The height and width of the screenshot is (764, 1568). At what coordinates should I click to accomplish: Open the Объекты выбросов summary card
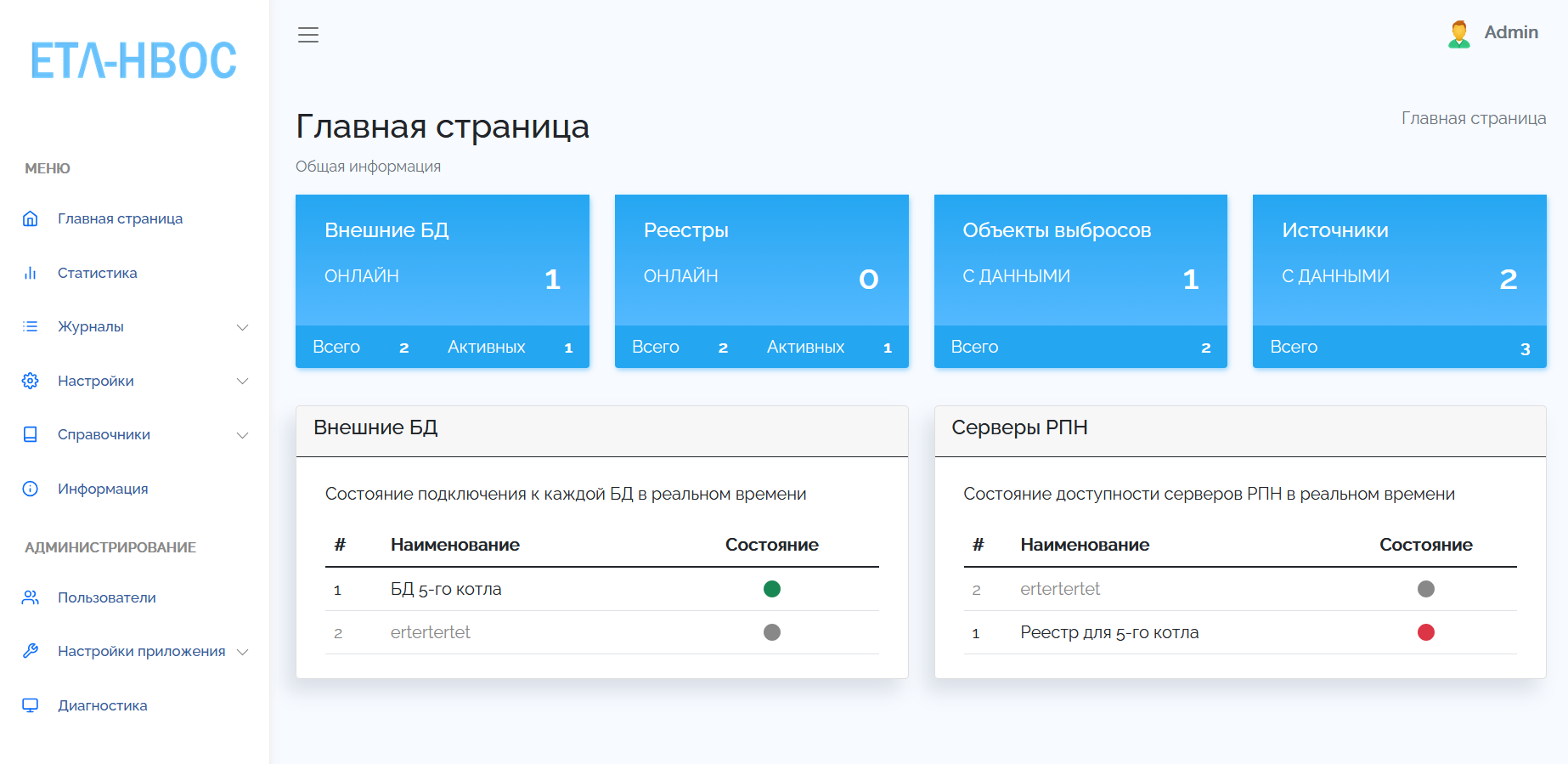pyautogui.click(x=1080, y=281)
